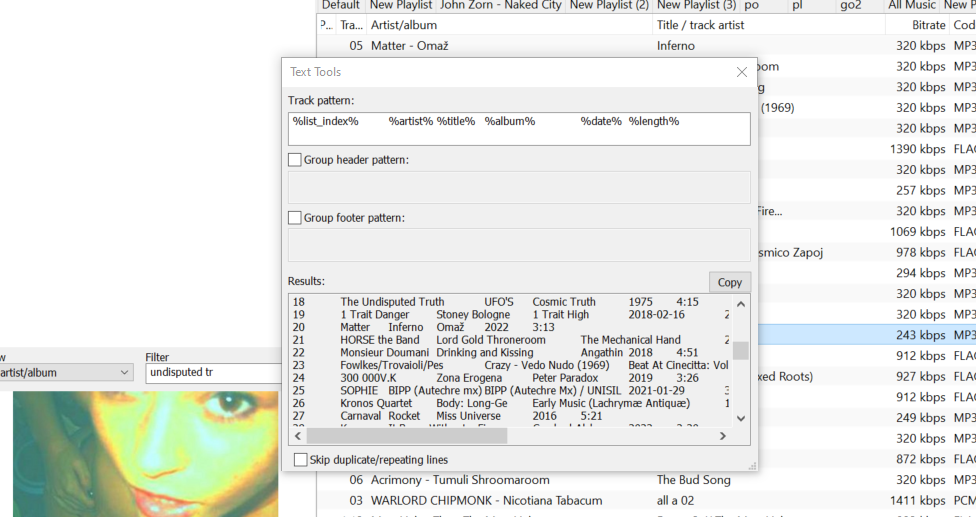
Task: Click the Track pattern text field
Action: click(x=518, y=129)
